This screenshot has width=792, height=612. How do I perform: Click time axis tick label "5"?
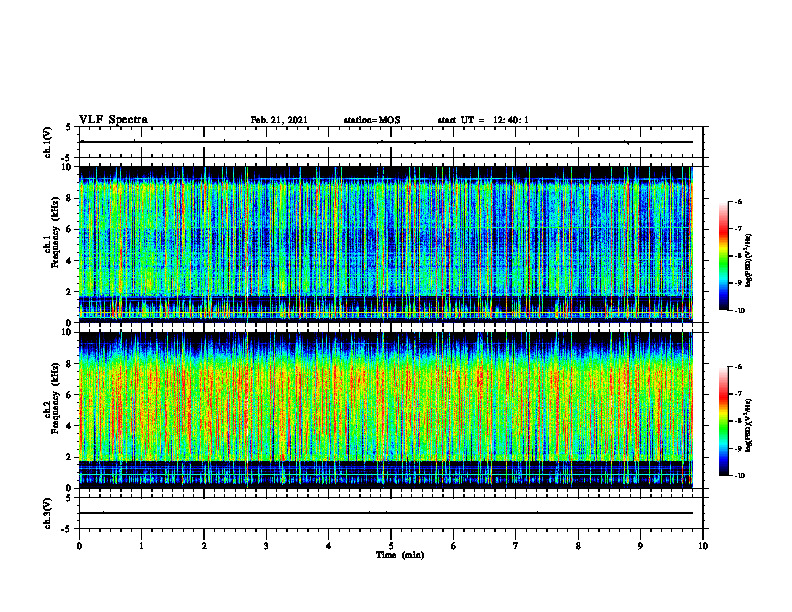click(391, 546)
